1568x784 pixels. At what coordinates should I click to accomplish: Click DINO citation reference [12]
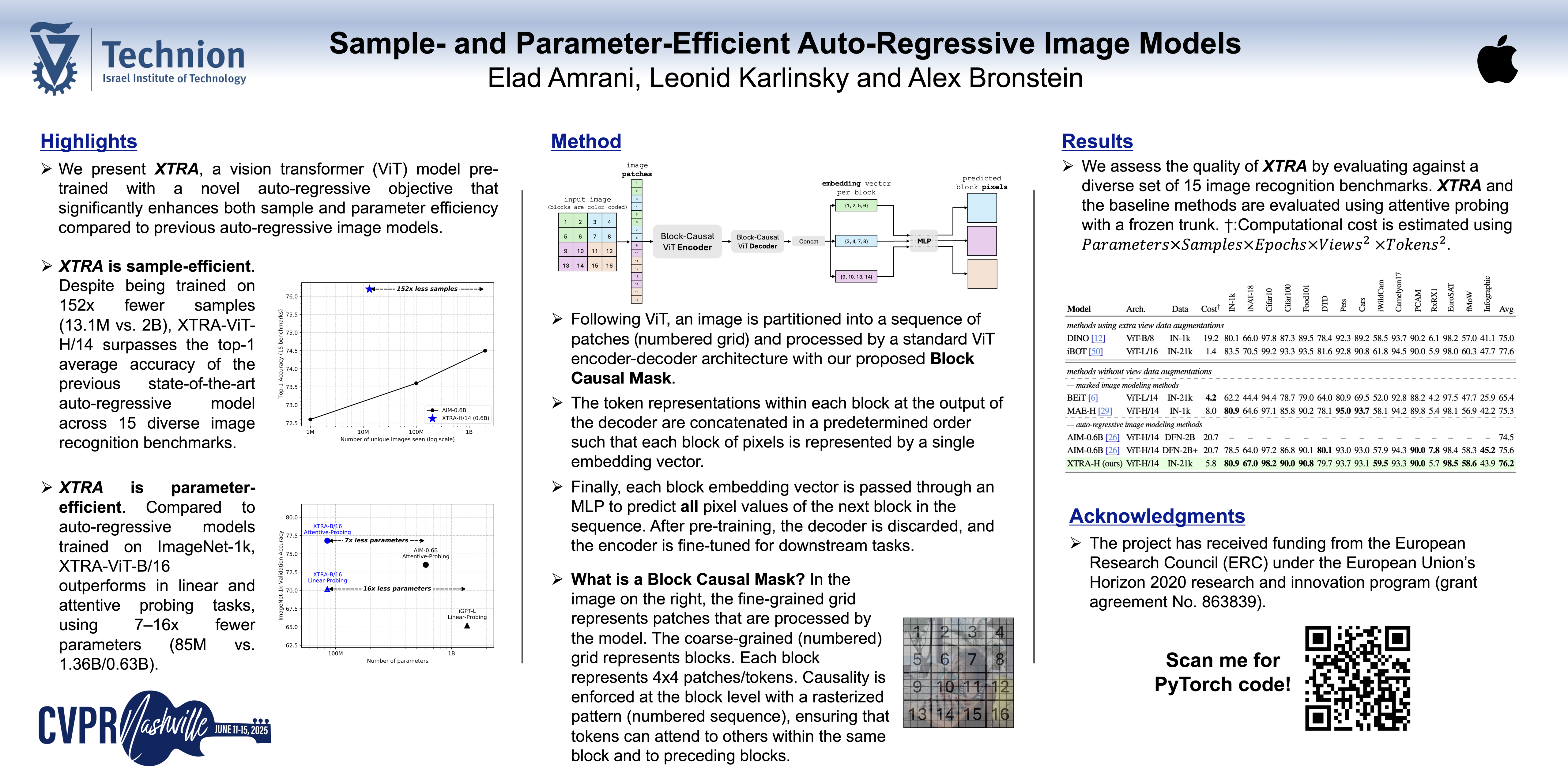click(1098, 338)
